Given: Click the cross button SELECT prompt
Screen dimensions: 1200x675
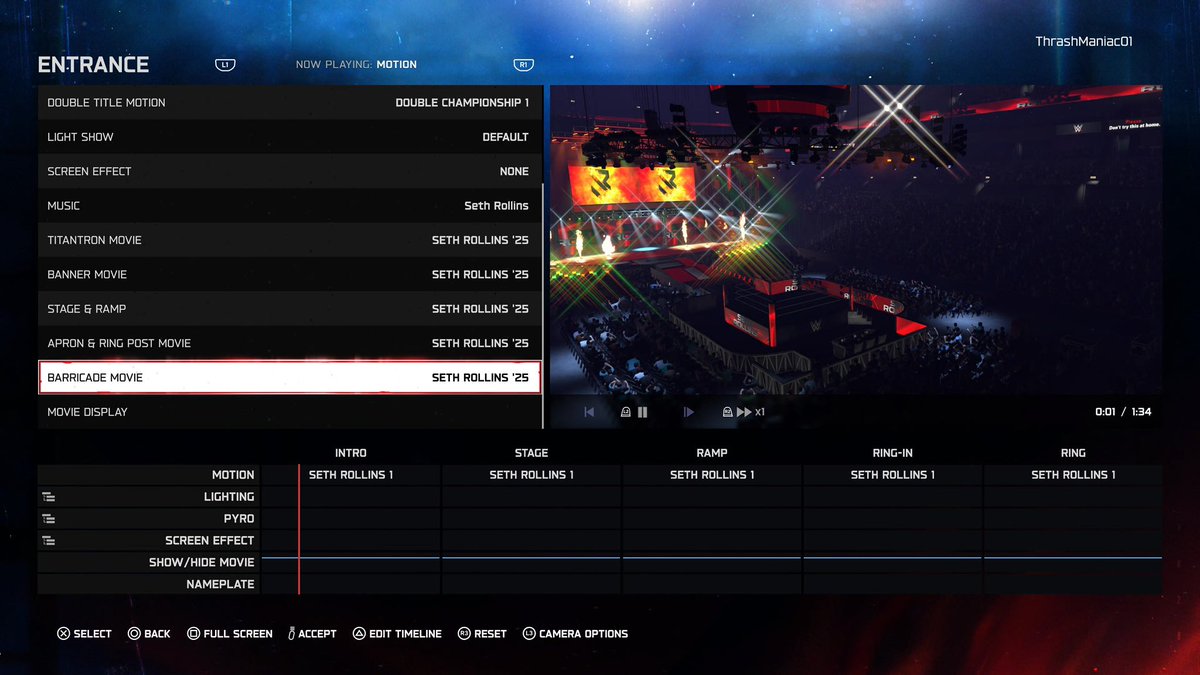Looking at the screenshot, I should (x=84, y=634).
